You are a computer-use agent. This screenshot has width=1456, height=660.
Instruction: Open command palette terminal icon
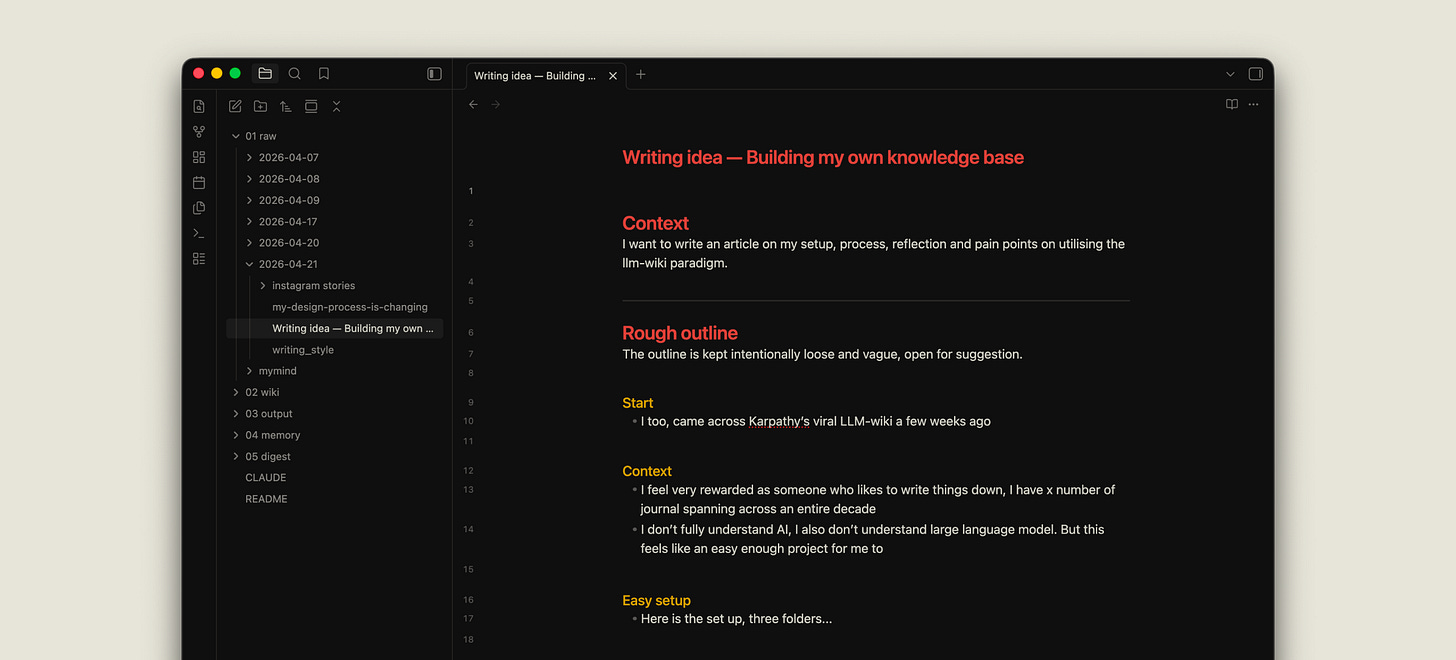pos(199,233)
